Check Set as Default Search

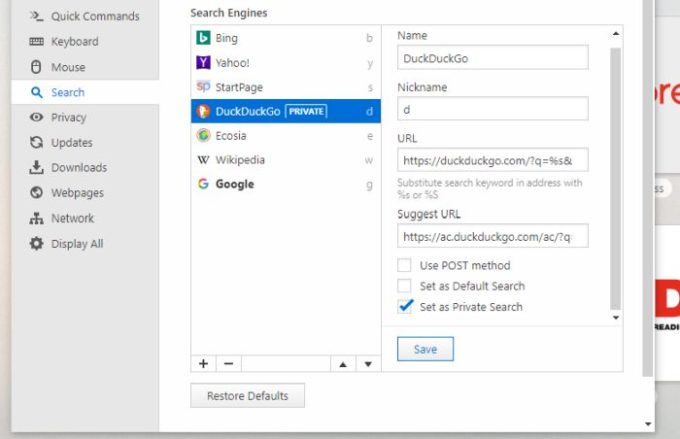[x=404, y=286]
